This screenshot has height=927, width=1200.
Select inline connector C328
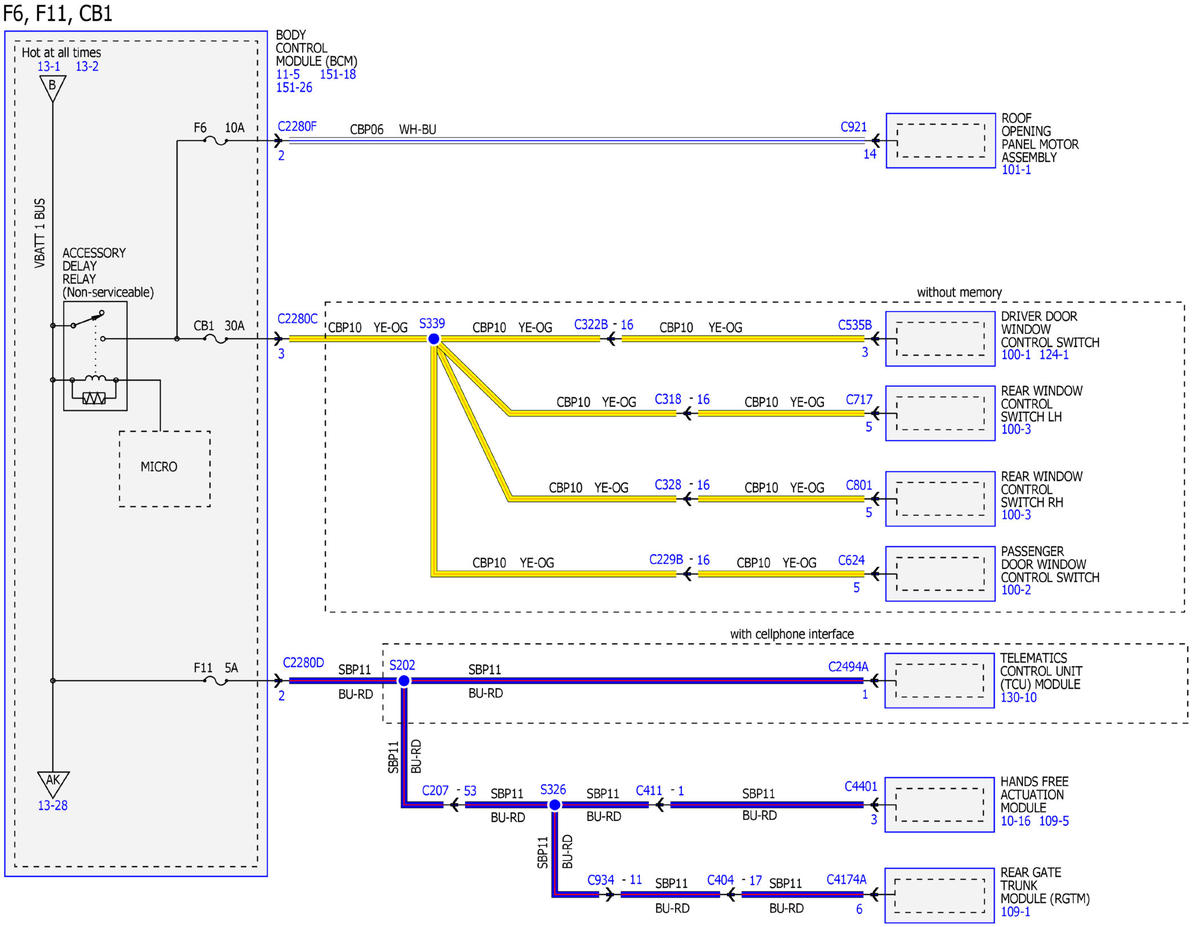(x=668, y=485)
